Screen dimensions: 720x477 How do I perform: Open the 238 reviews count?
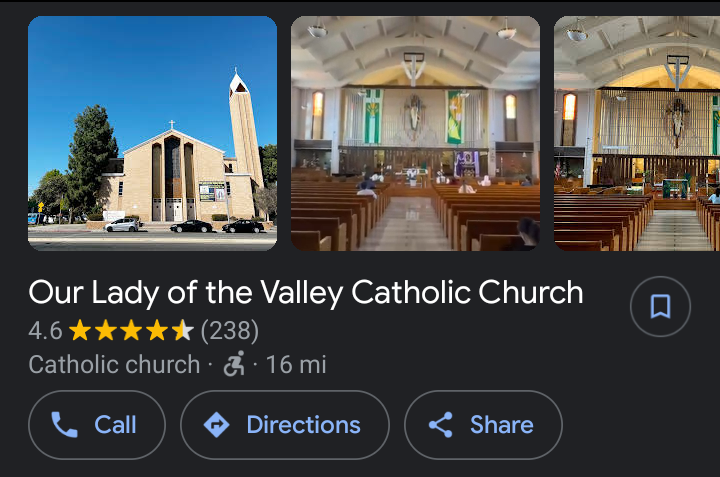[x=230, y=330]
